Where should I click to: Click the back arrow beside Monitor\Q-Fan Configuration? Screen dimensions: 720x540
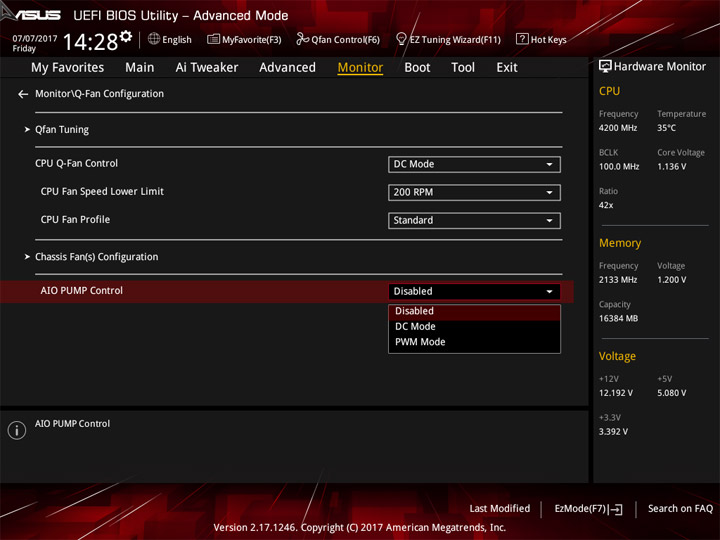(23, 94)
